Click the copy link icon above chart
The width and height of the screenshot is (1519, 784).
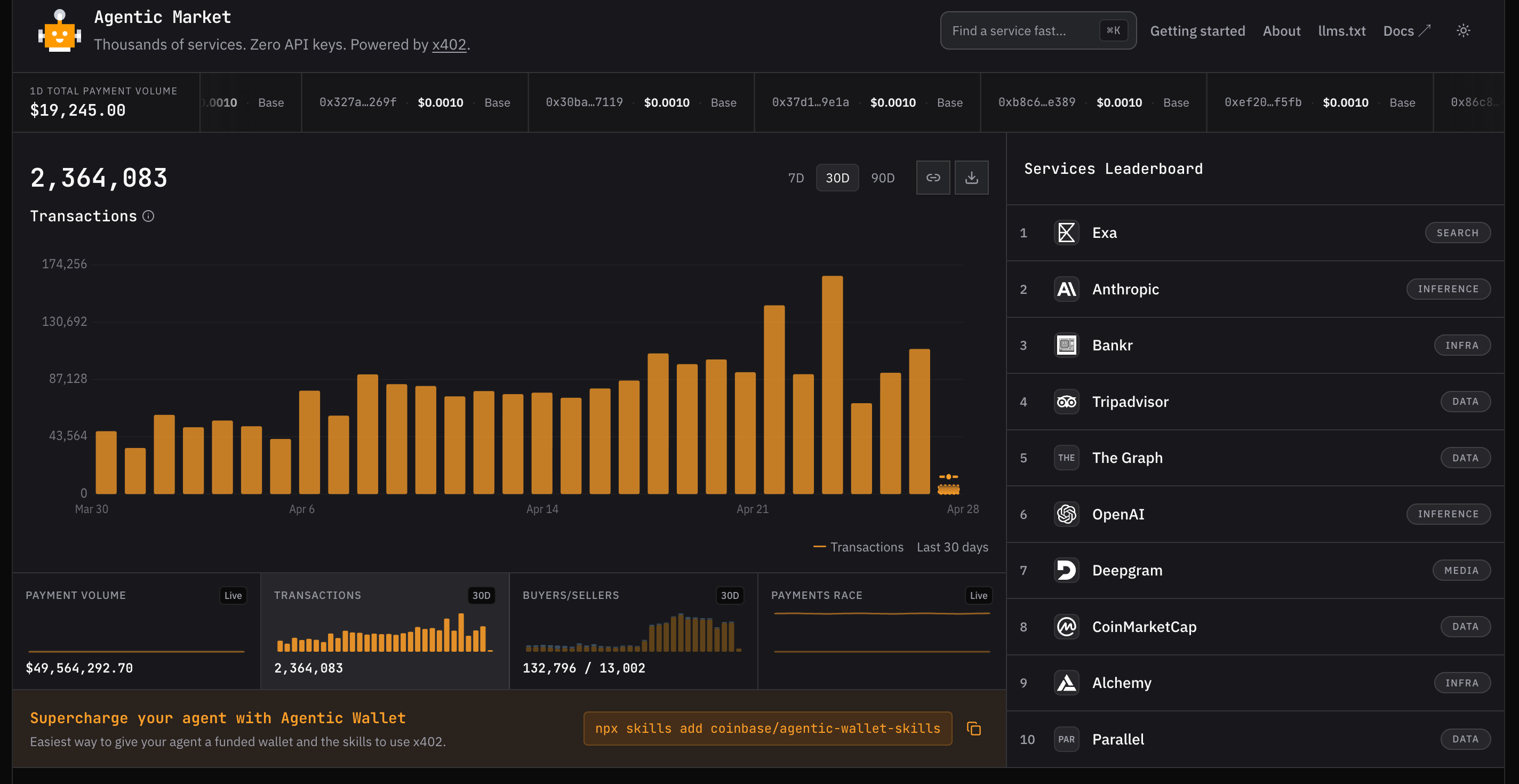(933, 178)
